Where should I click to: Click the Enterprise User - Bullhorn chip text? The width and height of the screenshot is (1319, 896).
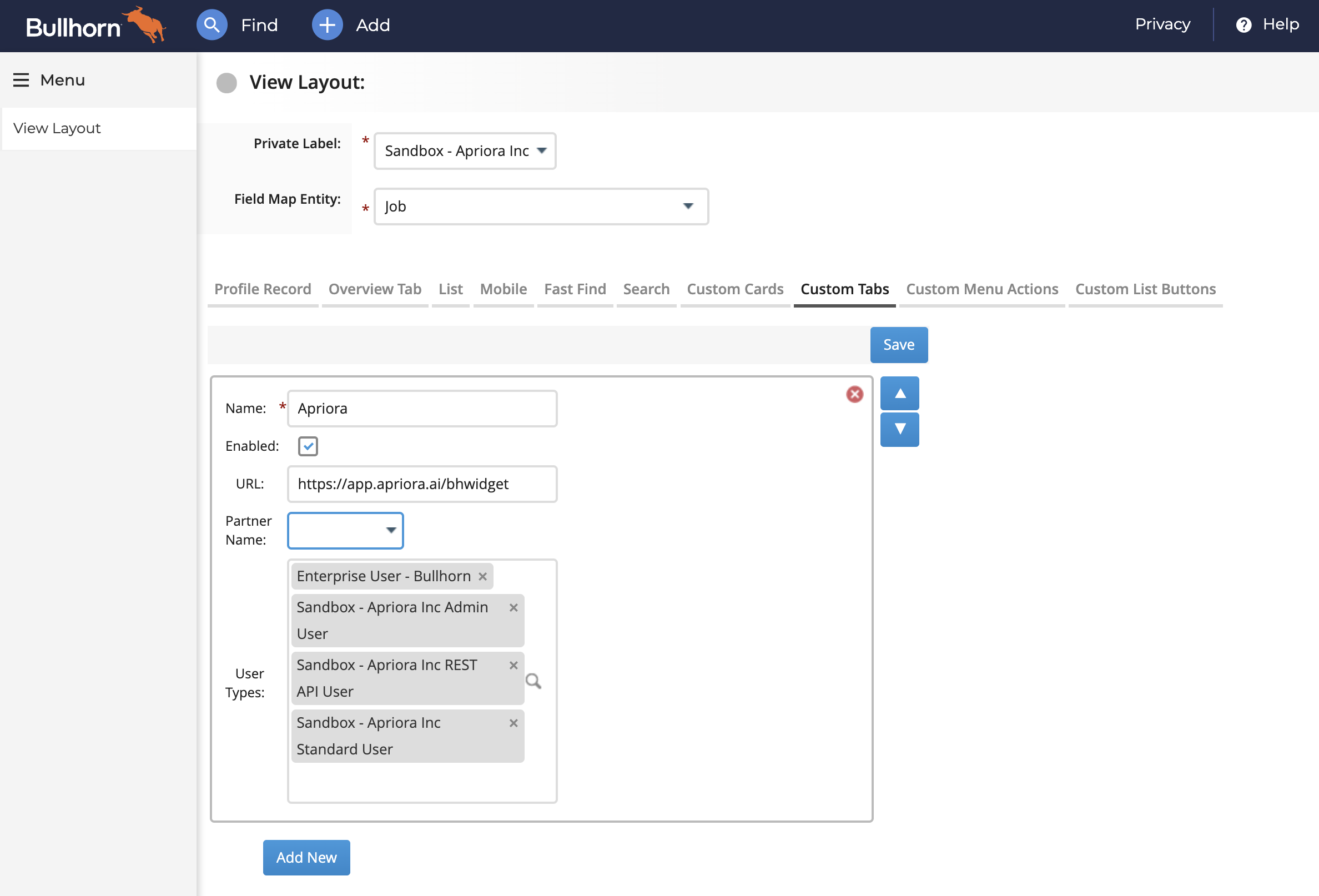[x=384, y=576]
